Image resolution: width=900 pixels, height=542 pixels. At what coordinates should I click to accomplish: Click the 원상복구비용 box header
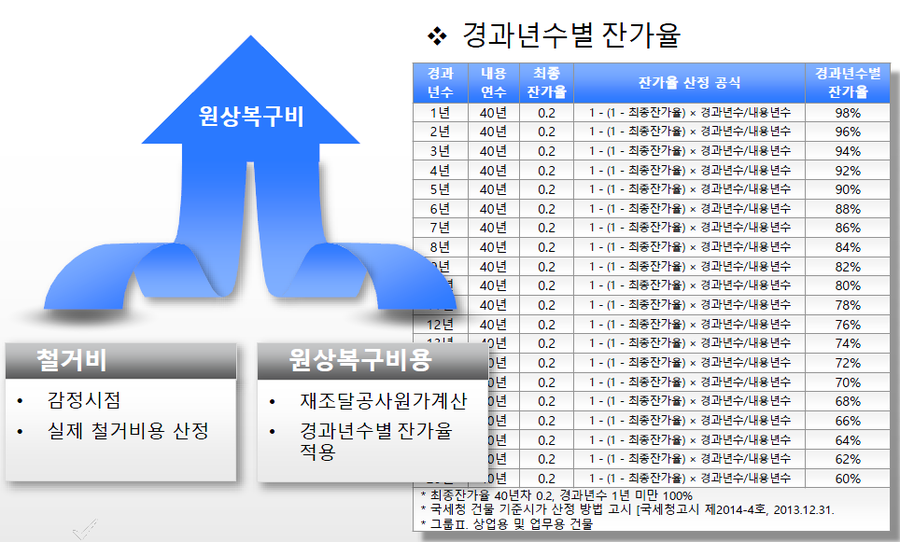point(372,361)
